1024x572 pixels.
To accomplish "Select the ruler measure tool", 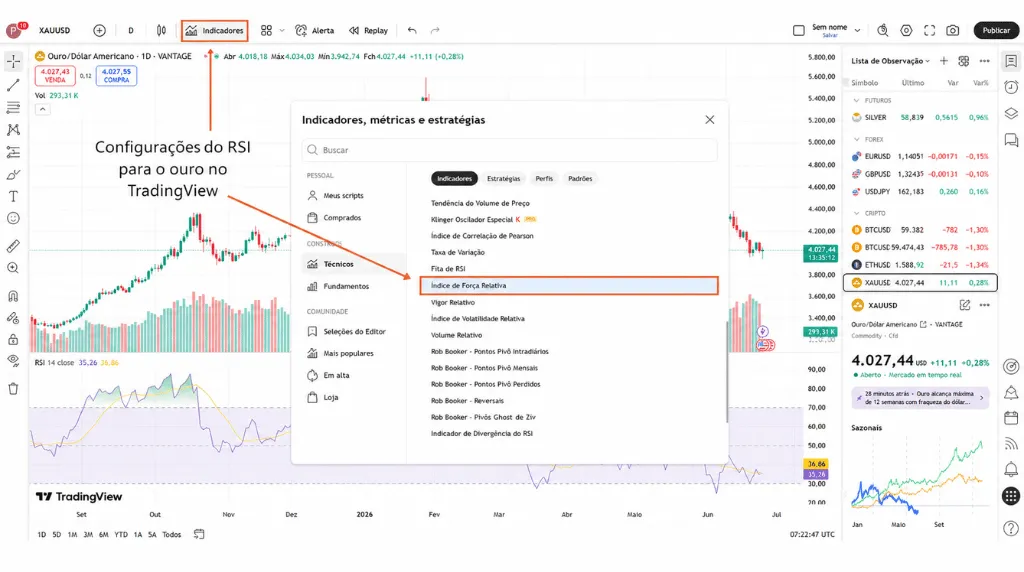I will [x=13, y=246].
